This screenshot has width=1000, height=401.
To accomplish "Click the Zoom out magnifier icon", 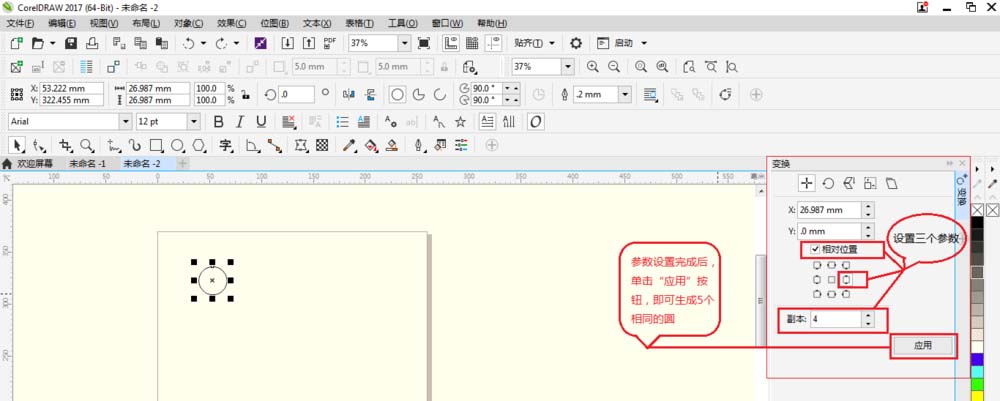I will pyautogui.click(x=614, y=67).
